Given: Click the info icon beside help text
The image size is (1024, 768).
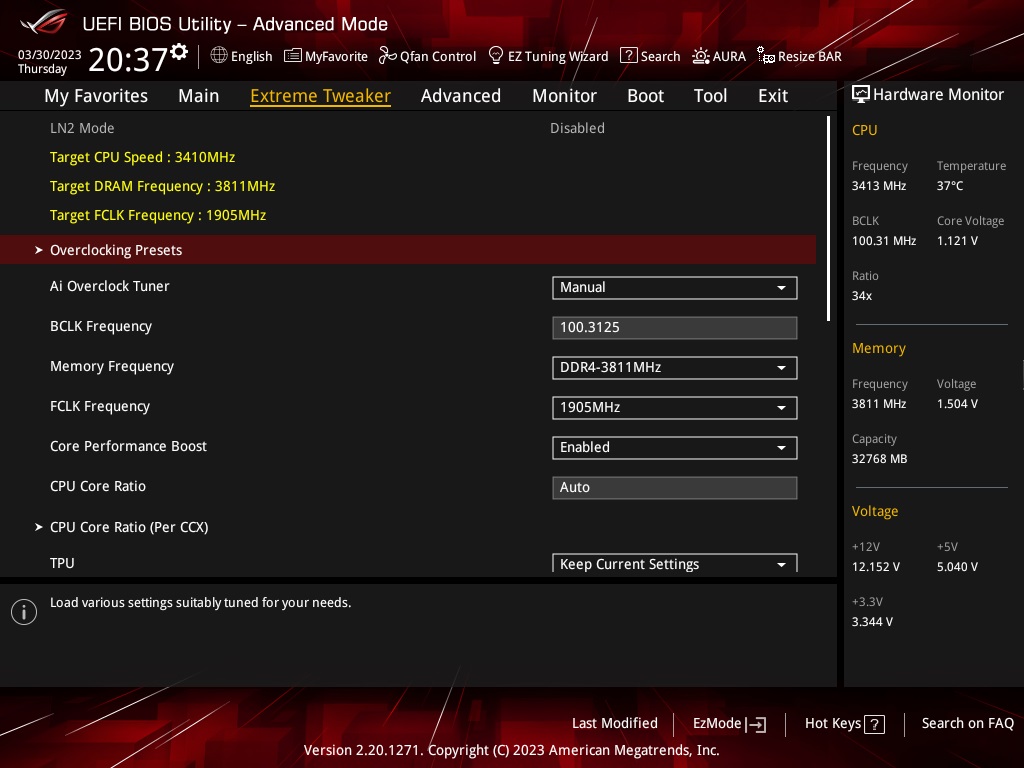Looking at the screenshot, I should click(x=24, y=612).
